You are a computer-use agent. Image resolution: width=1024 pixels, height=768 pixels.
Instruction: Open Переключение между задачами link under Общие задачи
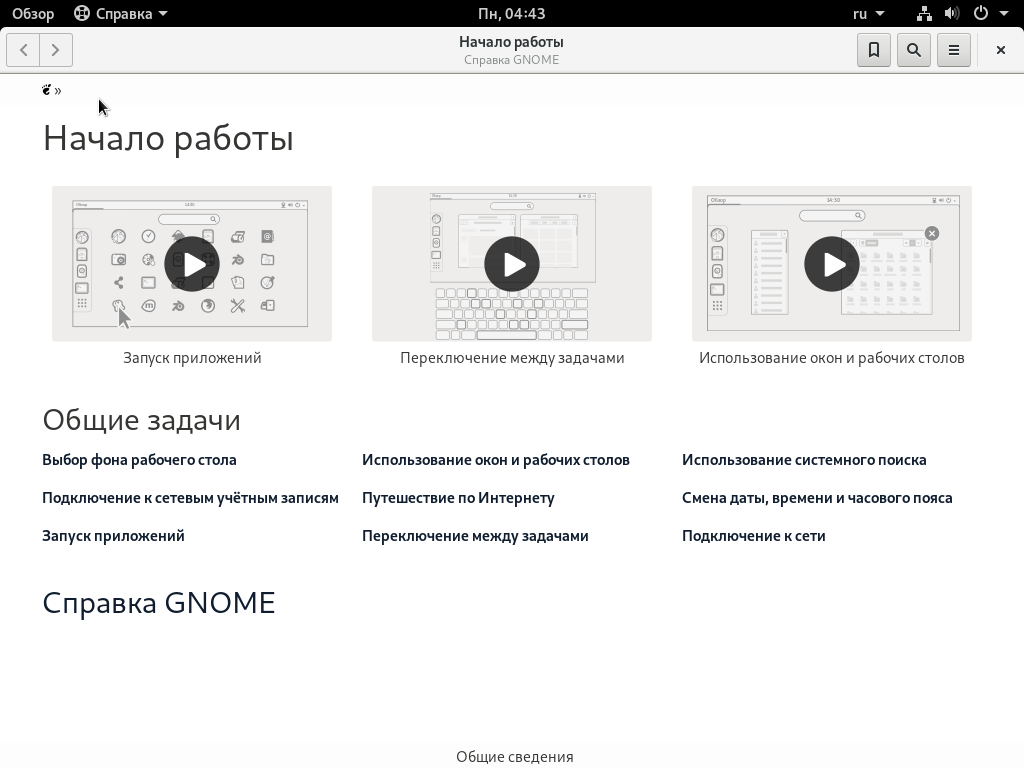pyautogui.click(x=475, y=536)
